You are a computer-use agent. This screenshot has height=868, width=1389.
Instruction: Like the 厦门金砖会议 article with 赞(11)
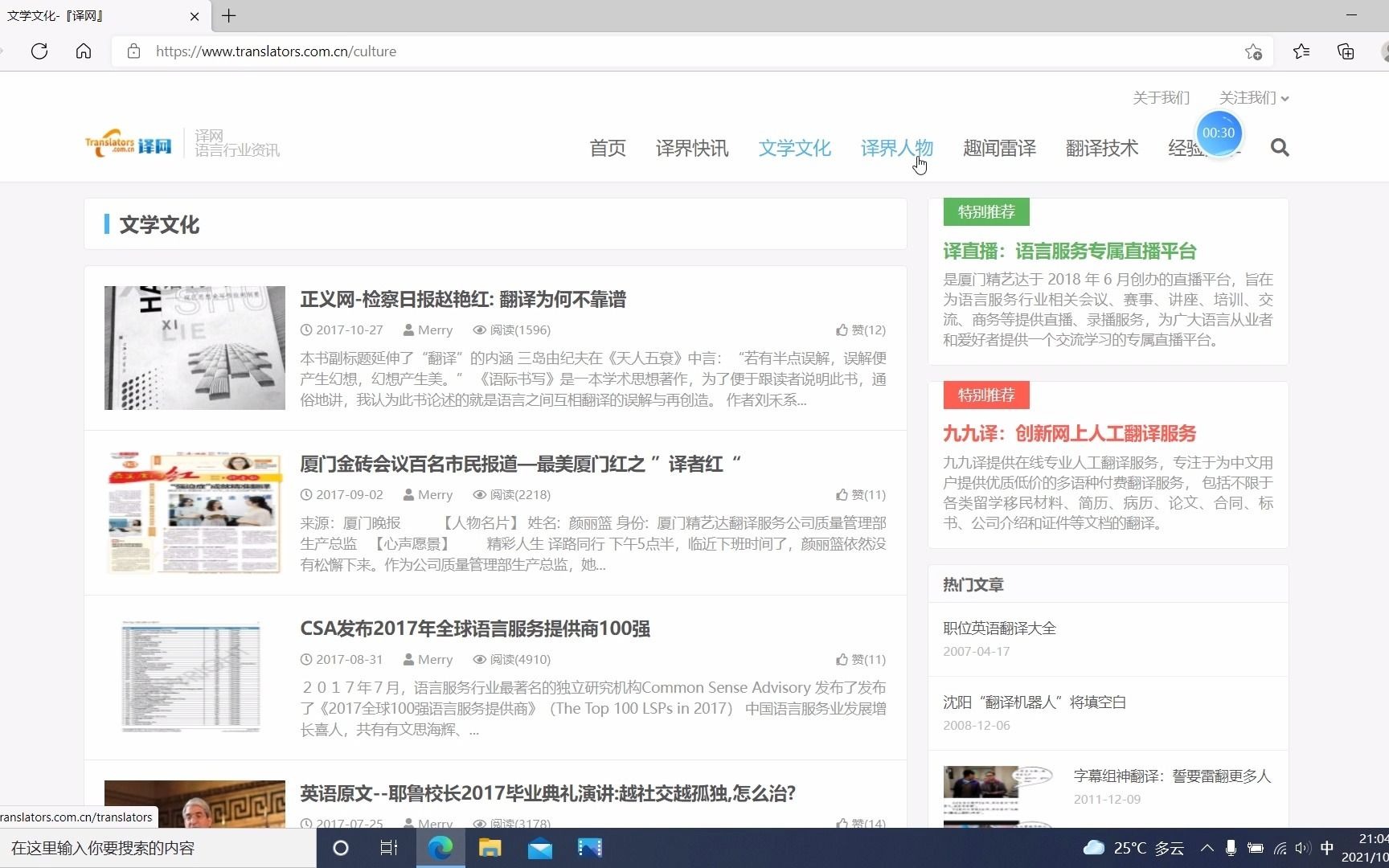pyautogui.click(x=860, y=495)
